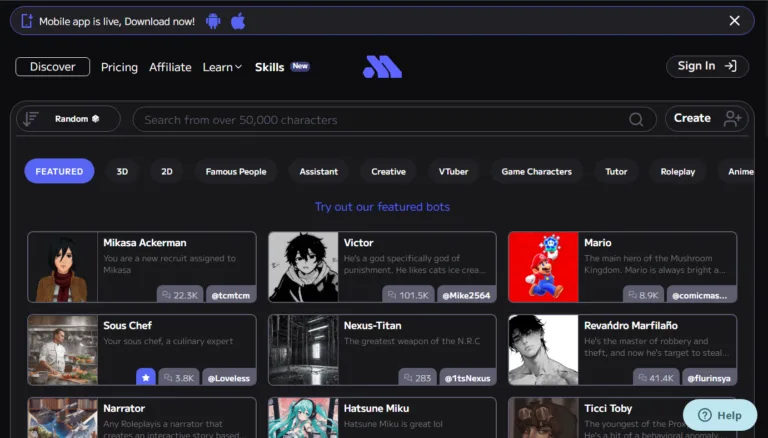This screenshot has height=438, width=768.
Task: Open Mario character thumbnail
Action: coord(544,267)
